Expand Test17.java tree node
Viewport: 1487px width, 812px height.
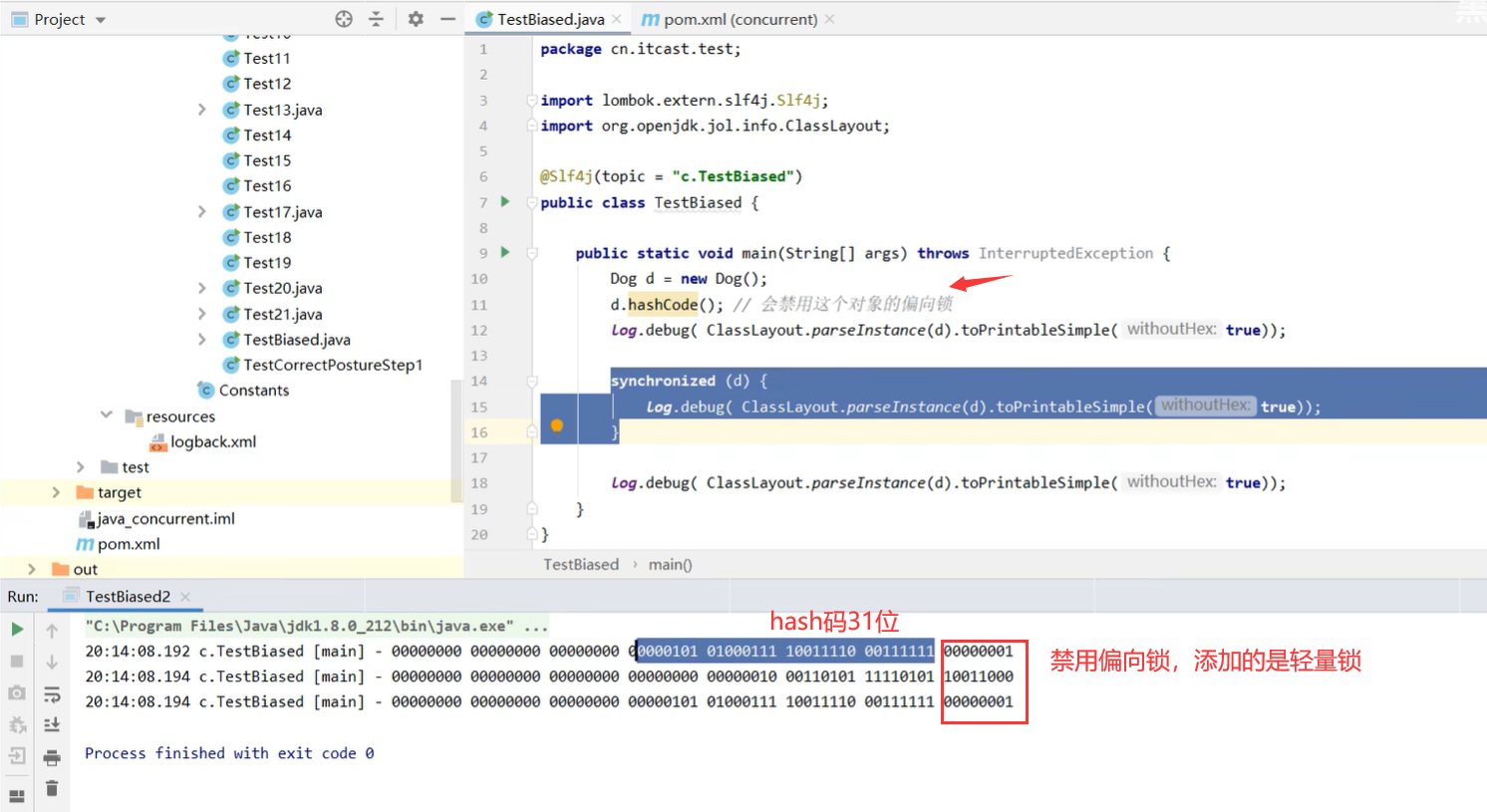point(202,211)
